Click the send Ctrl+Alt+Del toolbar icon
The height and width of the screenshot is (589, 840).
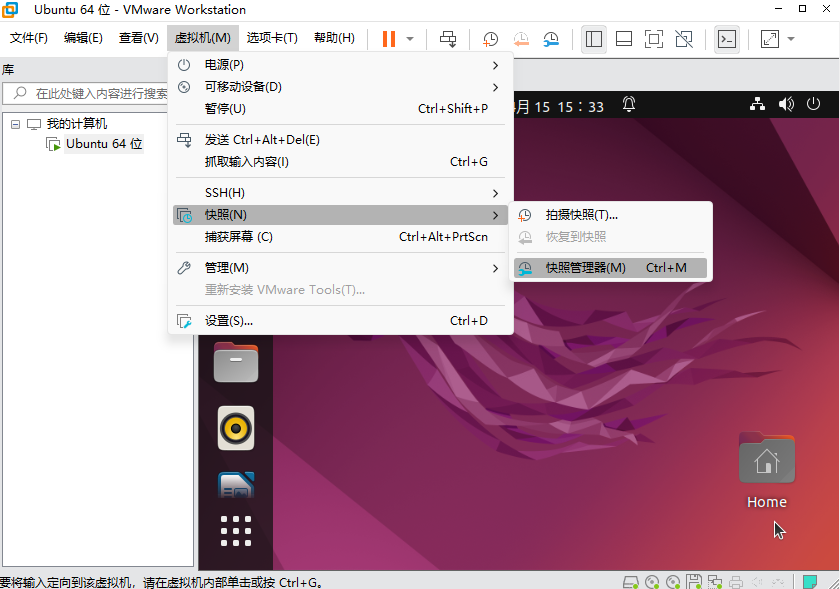point(448,39)
